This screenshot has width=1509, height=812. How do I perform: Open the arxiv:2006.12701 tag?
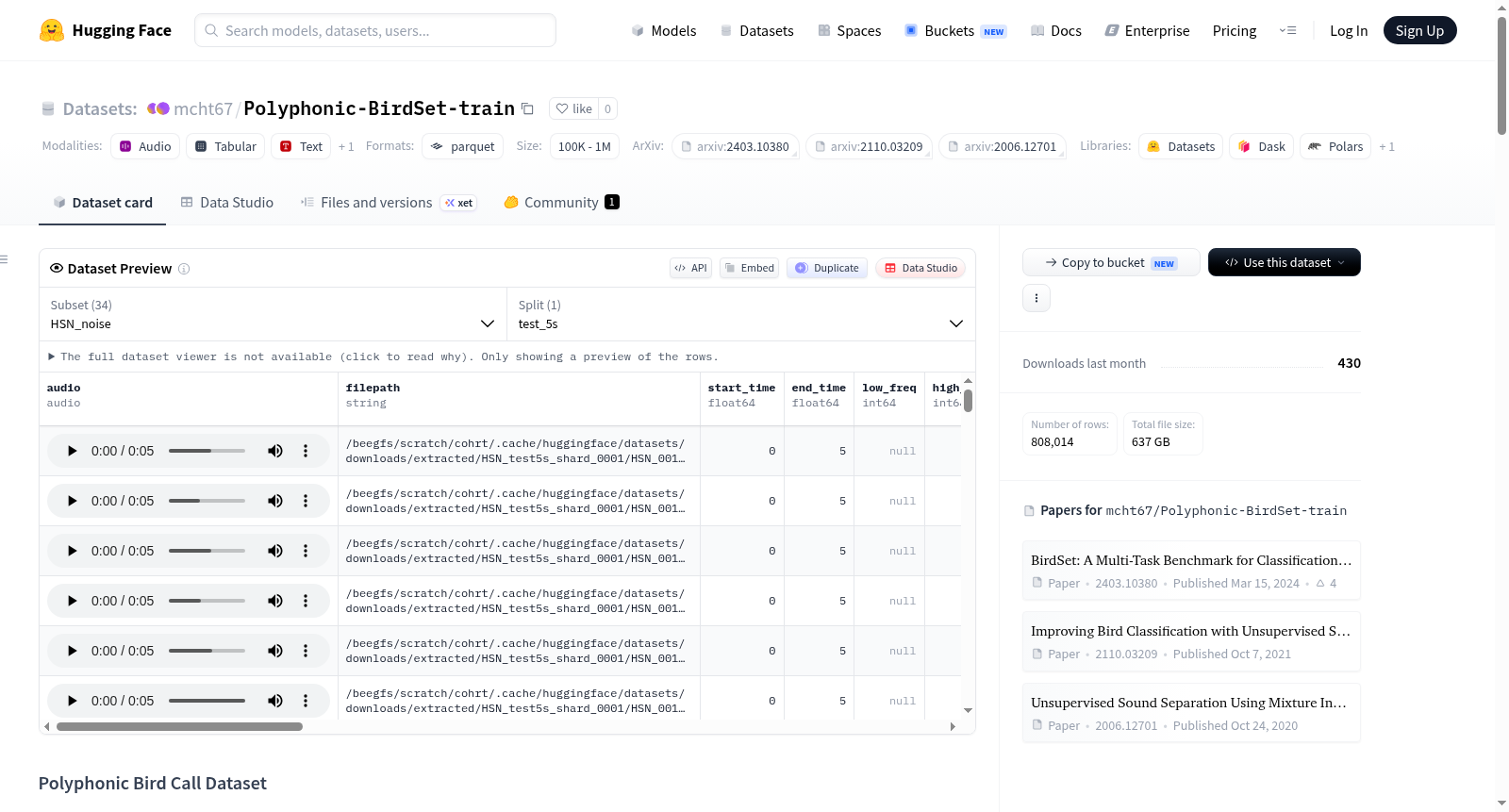[x=1003, y=146]
